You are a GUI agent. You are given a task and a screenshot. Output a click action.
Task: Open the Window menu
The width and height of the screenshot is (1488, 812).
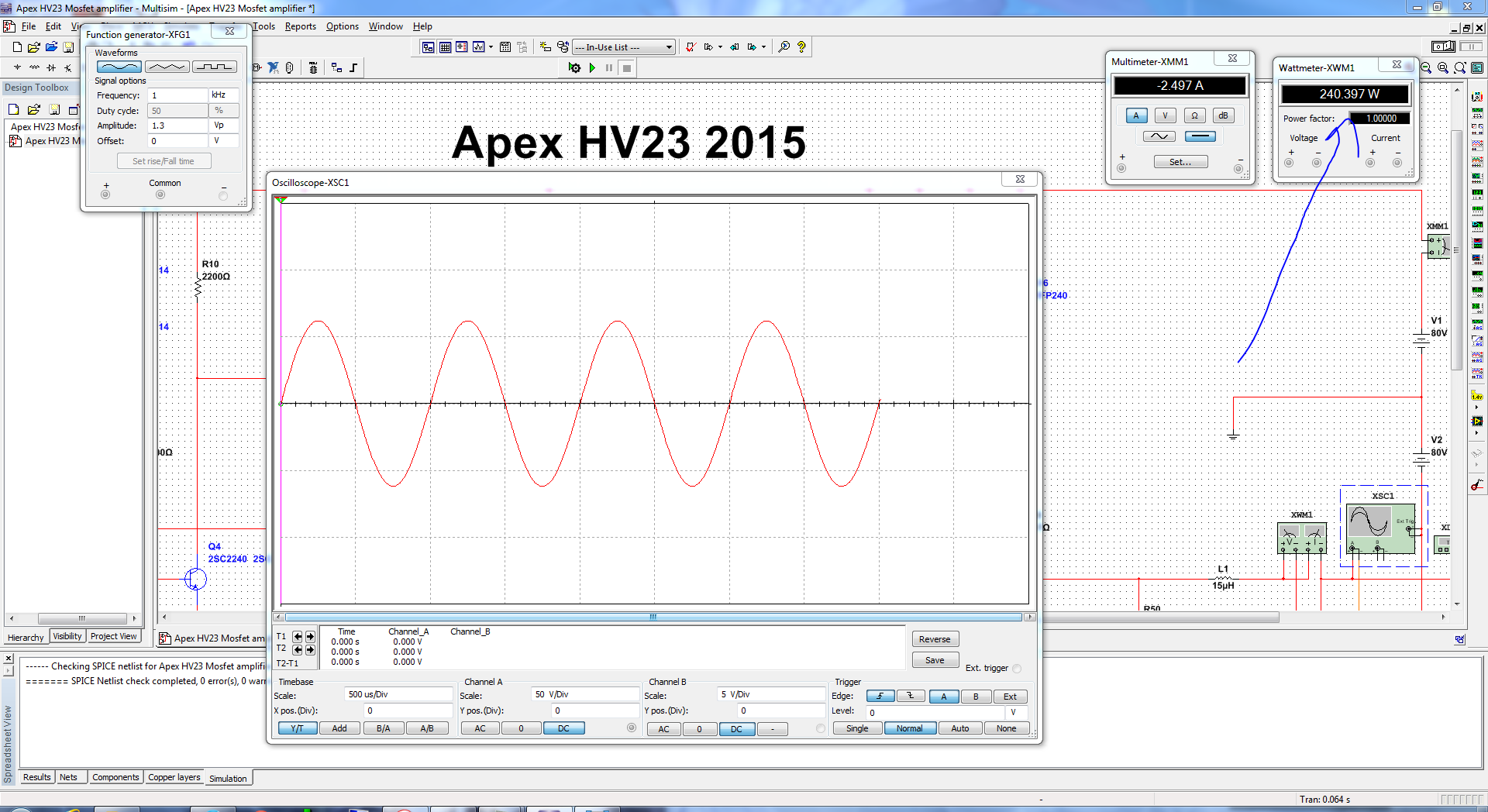385,26
